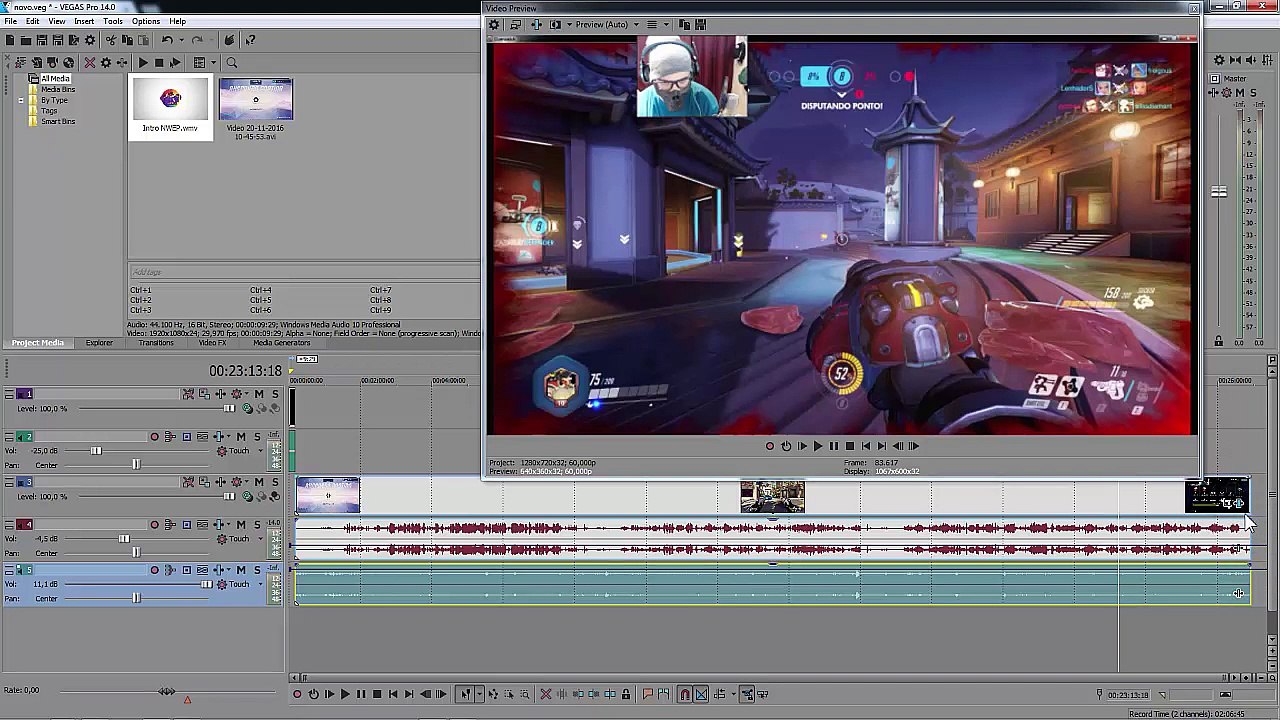Switch to the Project Media tab
Screen dimensions: 1280x720
click(38, 343)
